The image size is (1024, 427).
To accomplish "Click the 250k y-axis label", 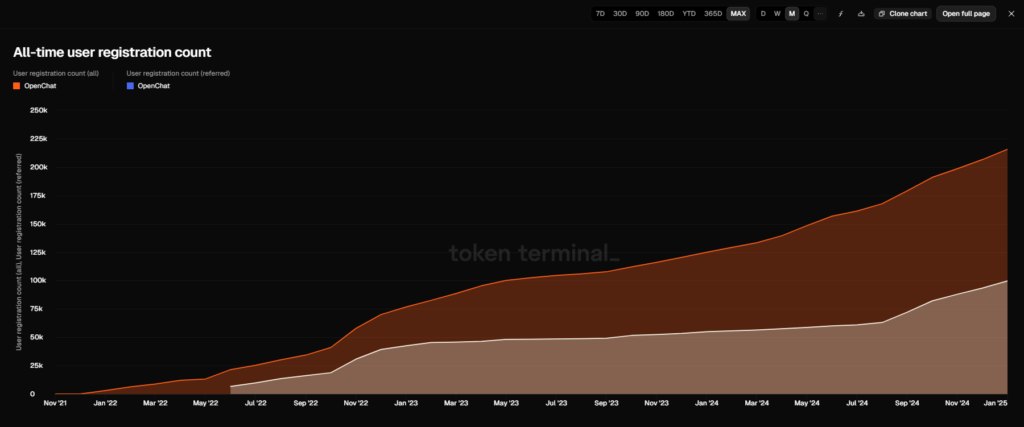I will (x=39, y=110).
